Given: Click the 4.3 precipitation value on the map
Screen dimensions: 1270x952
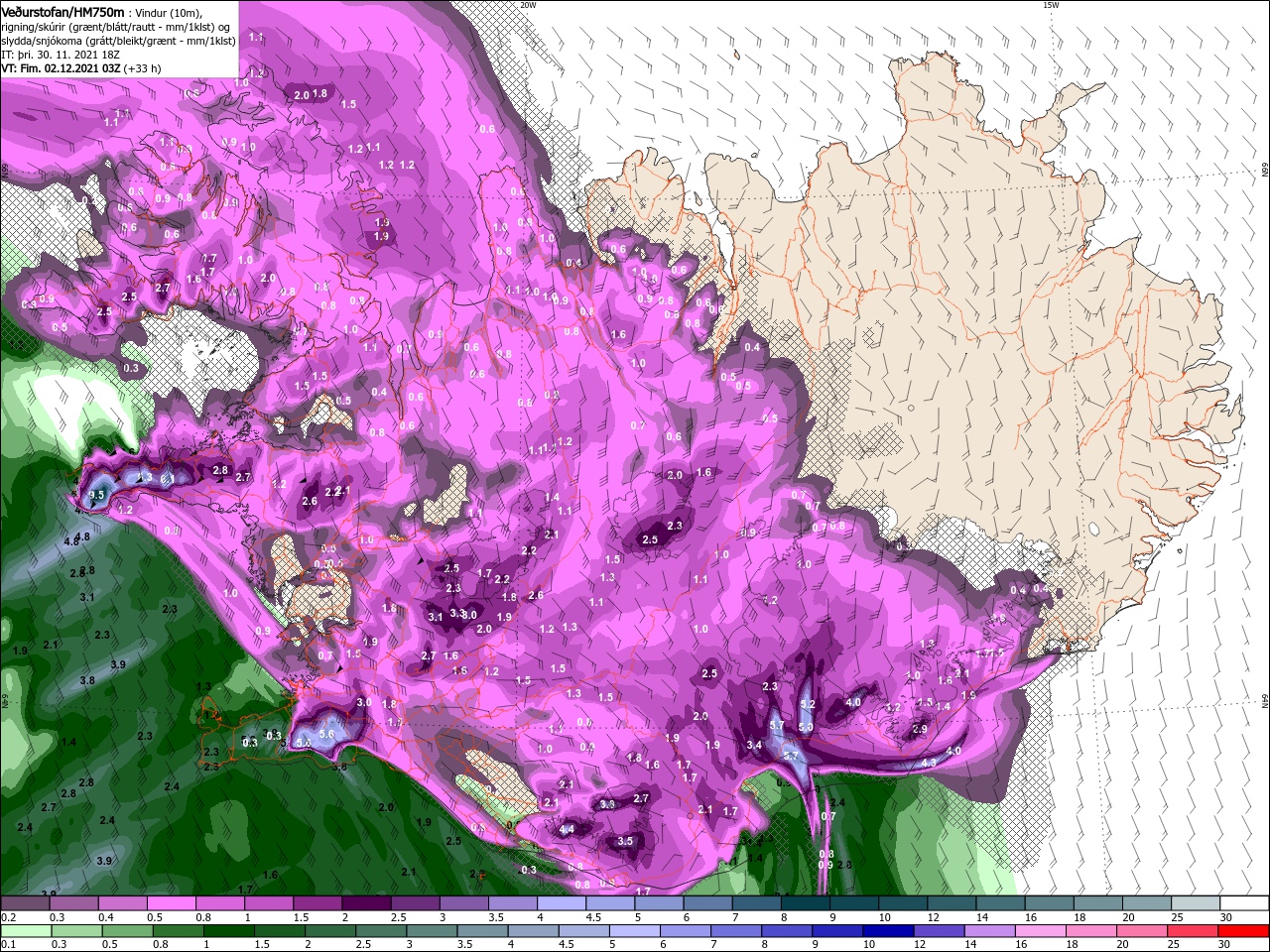Looking at the screenshot, I should (929, 763).
